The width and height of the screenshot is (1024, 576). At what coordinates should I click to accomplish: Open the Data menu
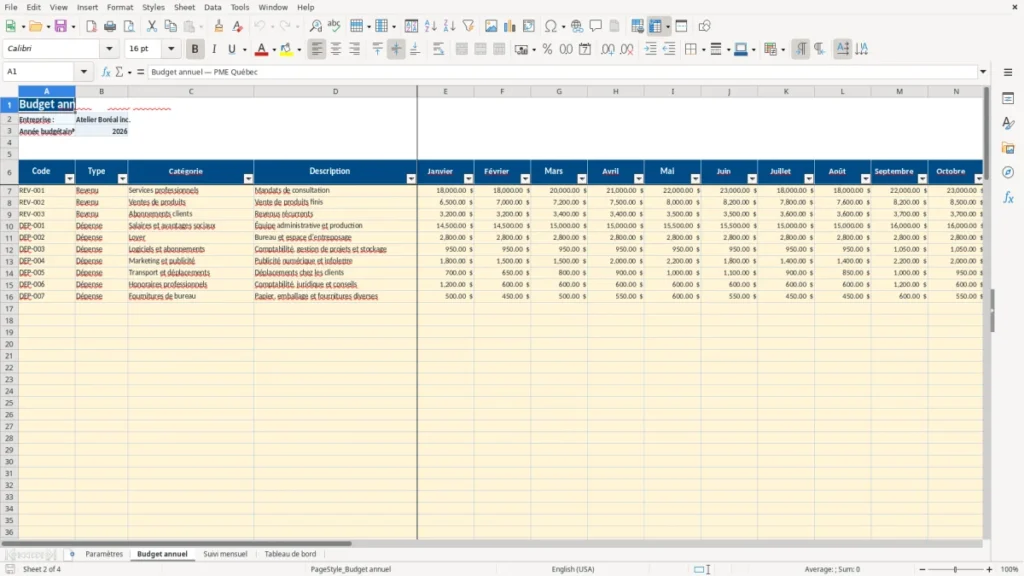[x=212, y=7]
